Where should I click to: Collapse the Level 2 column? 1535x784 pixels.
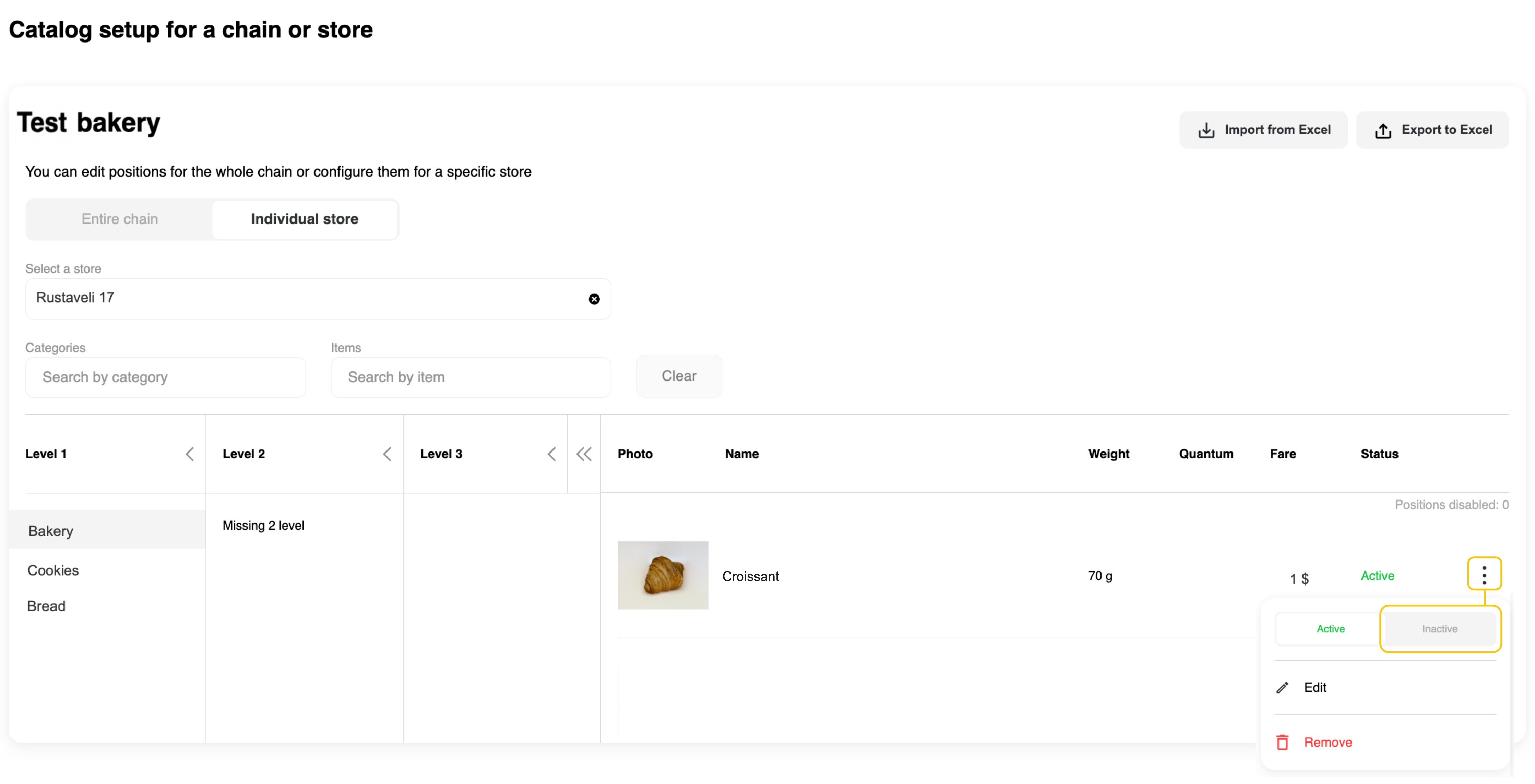(x=387, y=454)
